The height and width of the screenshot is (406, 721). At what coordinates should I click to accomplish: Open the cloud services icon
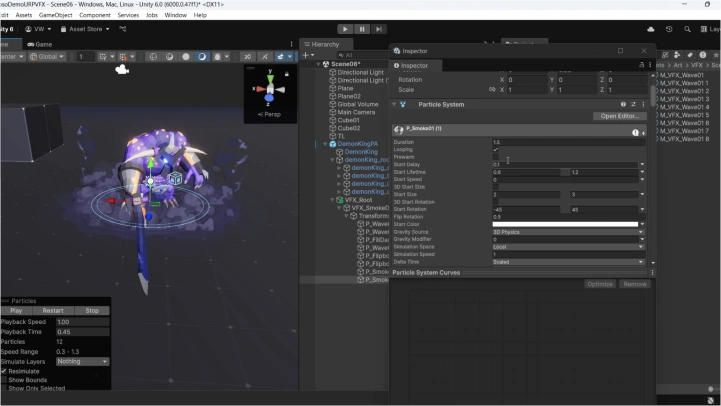[x=651, y=29]
